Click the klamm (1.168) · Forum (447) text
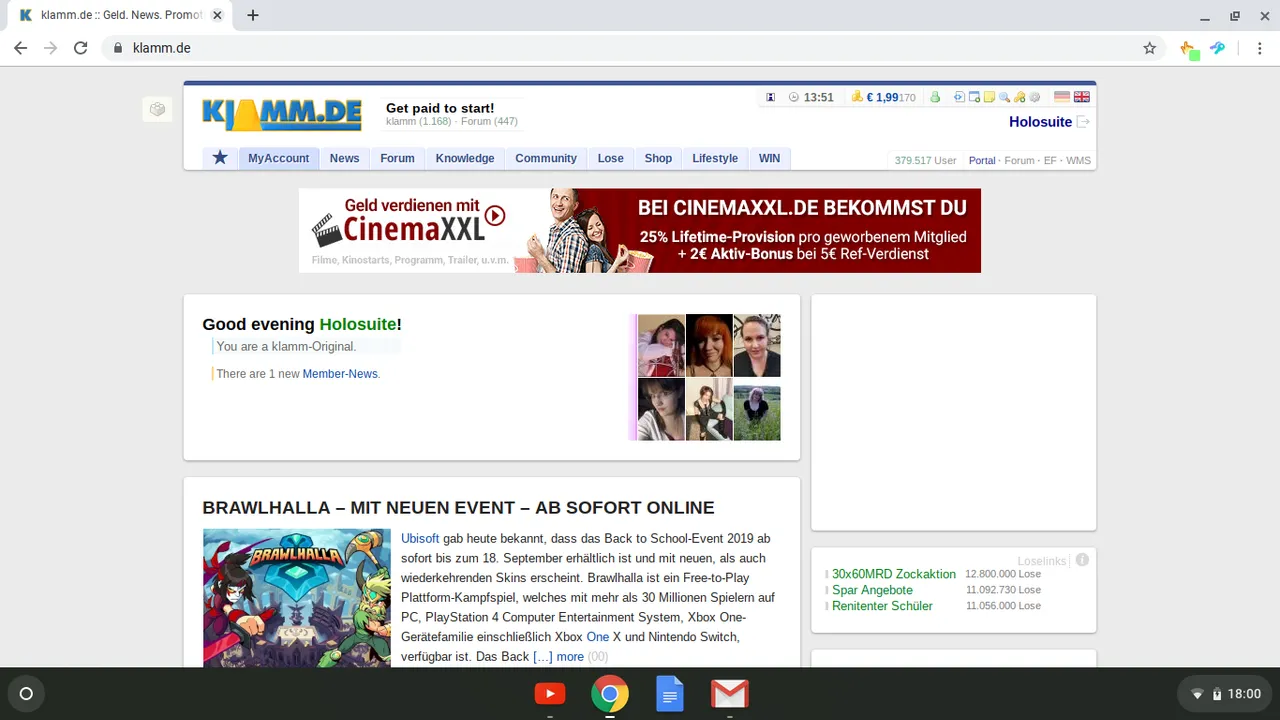Viewport: 1280px width, 720px height. click(452, 122)
